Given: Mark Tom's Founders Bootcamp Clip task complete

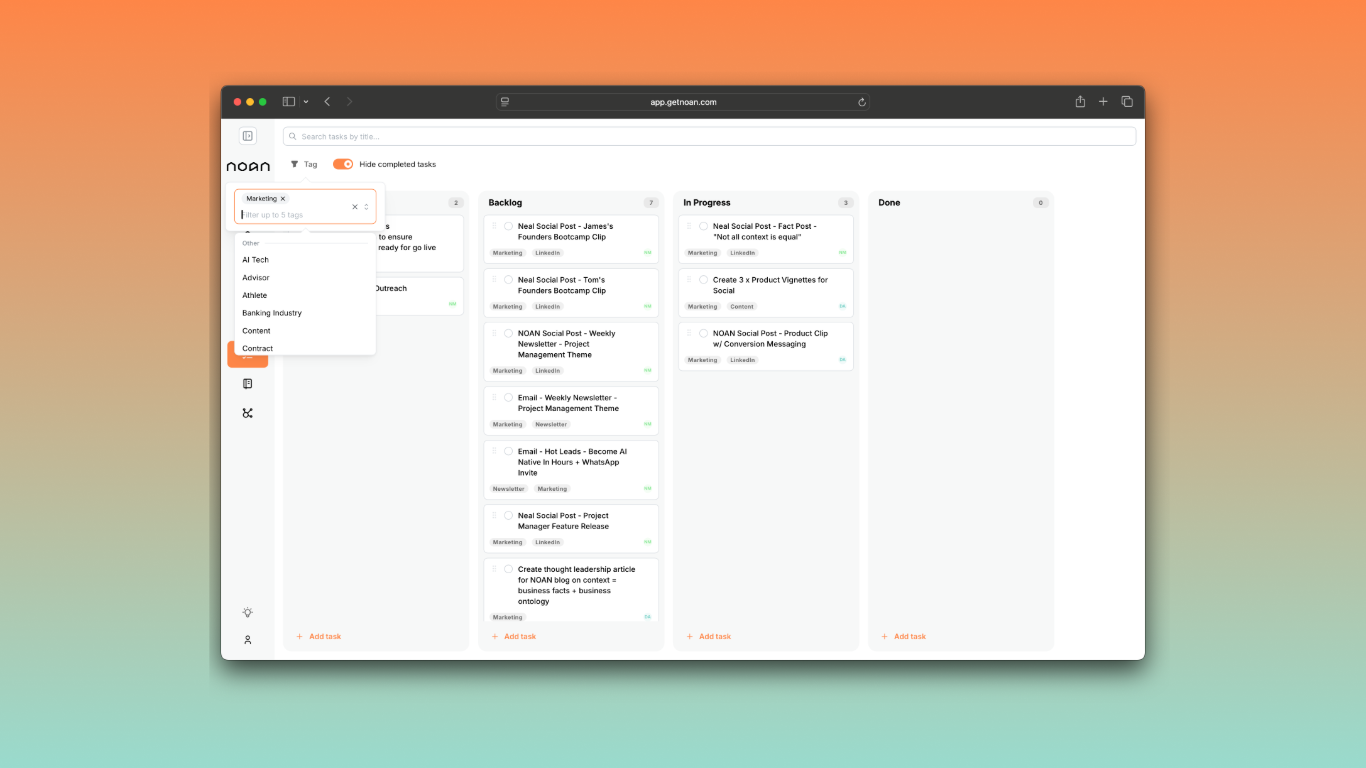Looking at the screenshot, I should click(x=508, y=280).
